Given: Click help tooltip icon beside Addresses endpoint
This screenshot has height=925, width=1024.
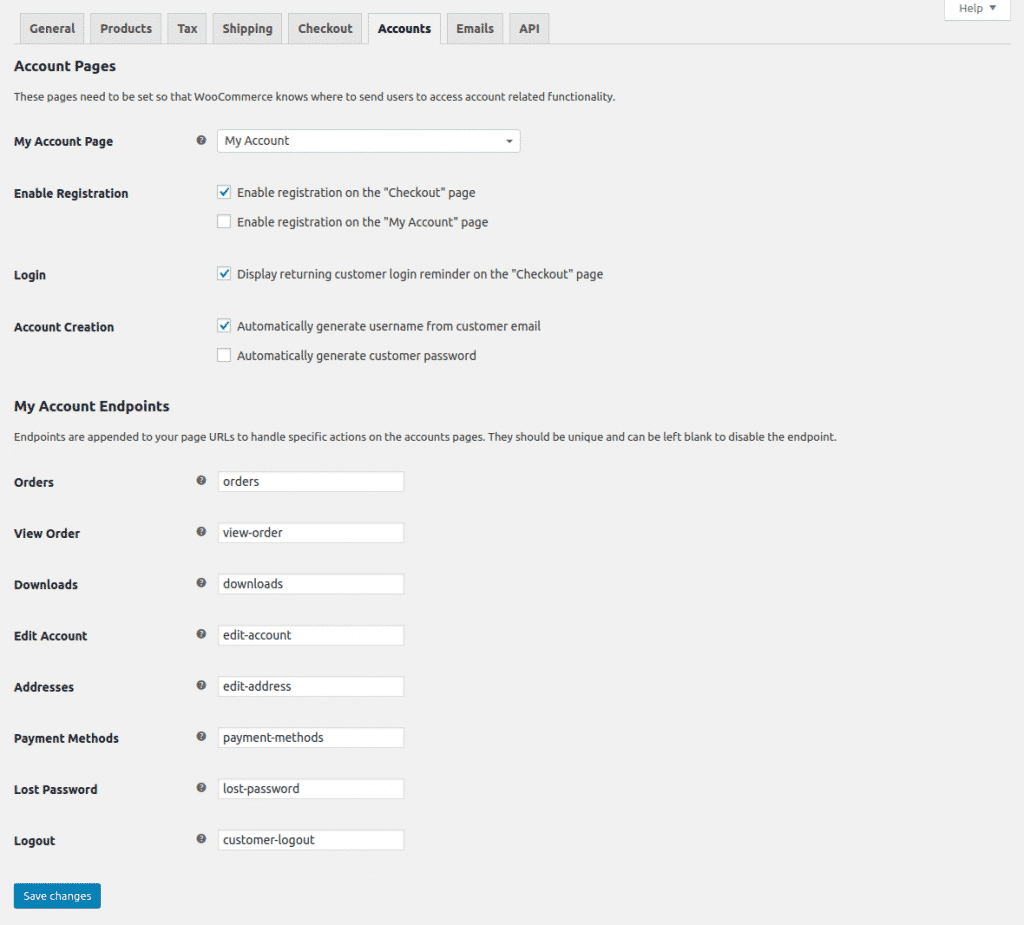Looking at the screenshot, I should [201, 686].
